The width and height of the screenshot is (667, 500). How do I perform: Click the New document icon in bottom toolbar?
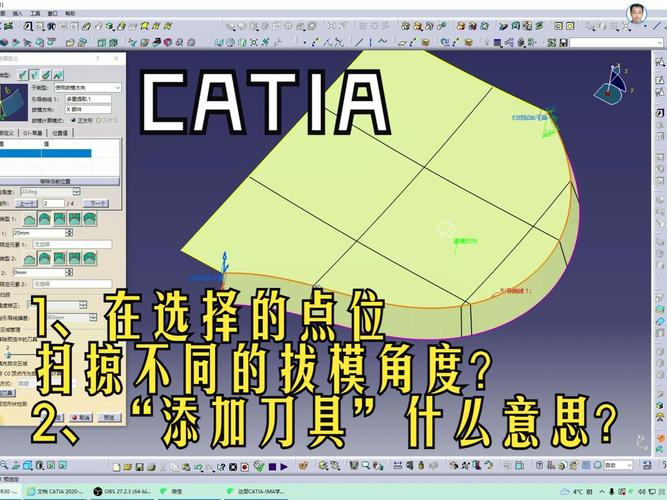click(117, 467)
